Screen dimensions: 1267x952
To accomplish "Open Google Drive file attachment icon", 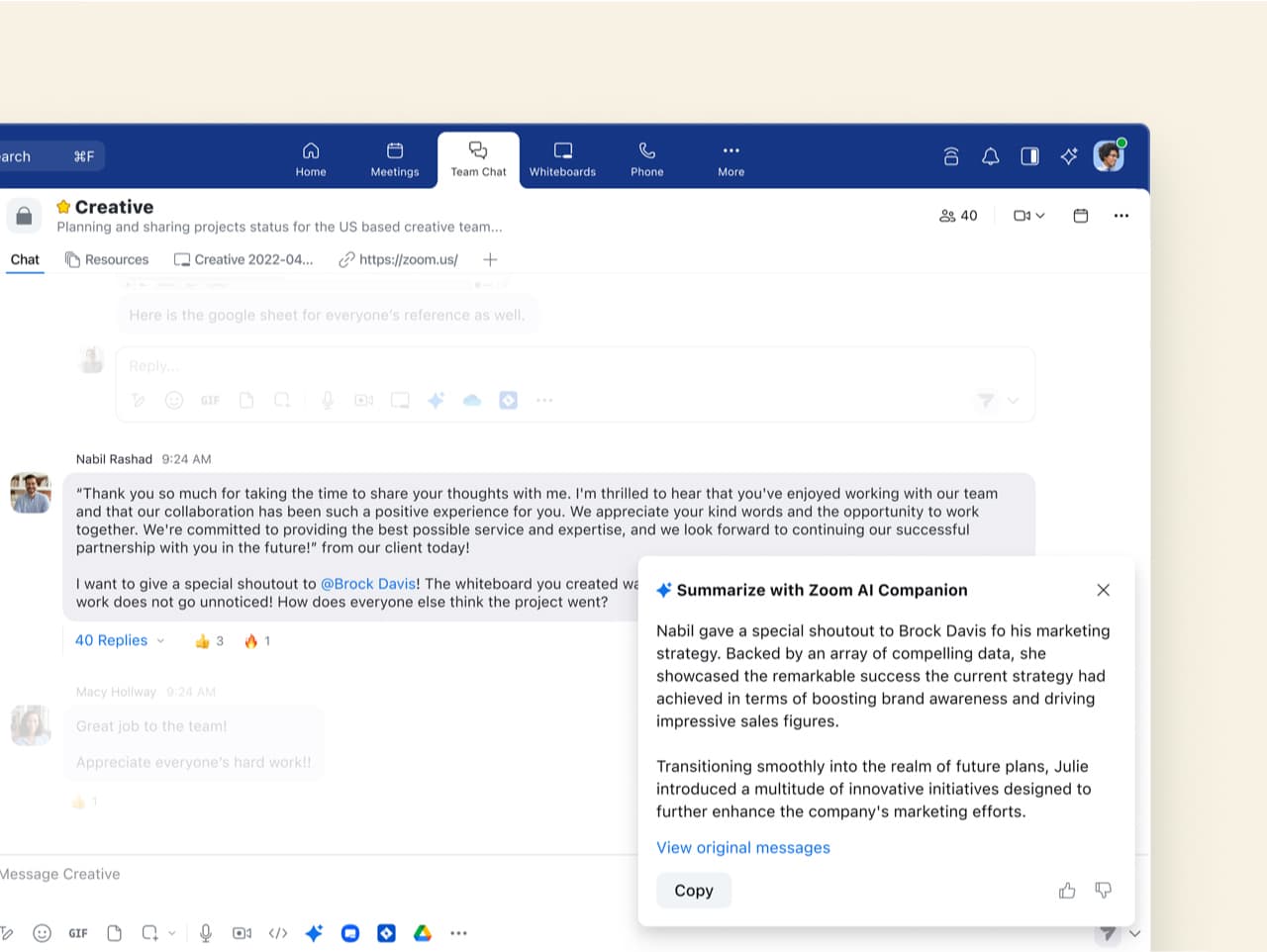I will click(423, 933).
